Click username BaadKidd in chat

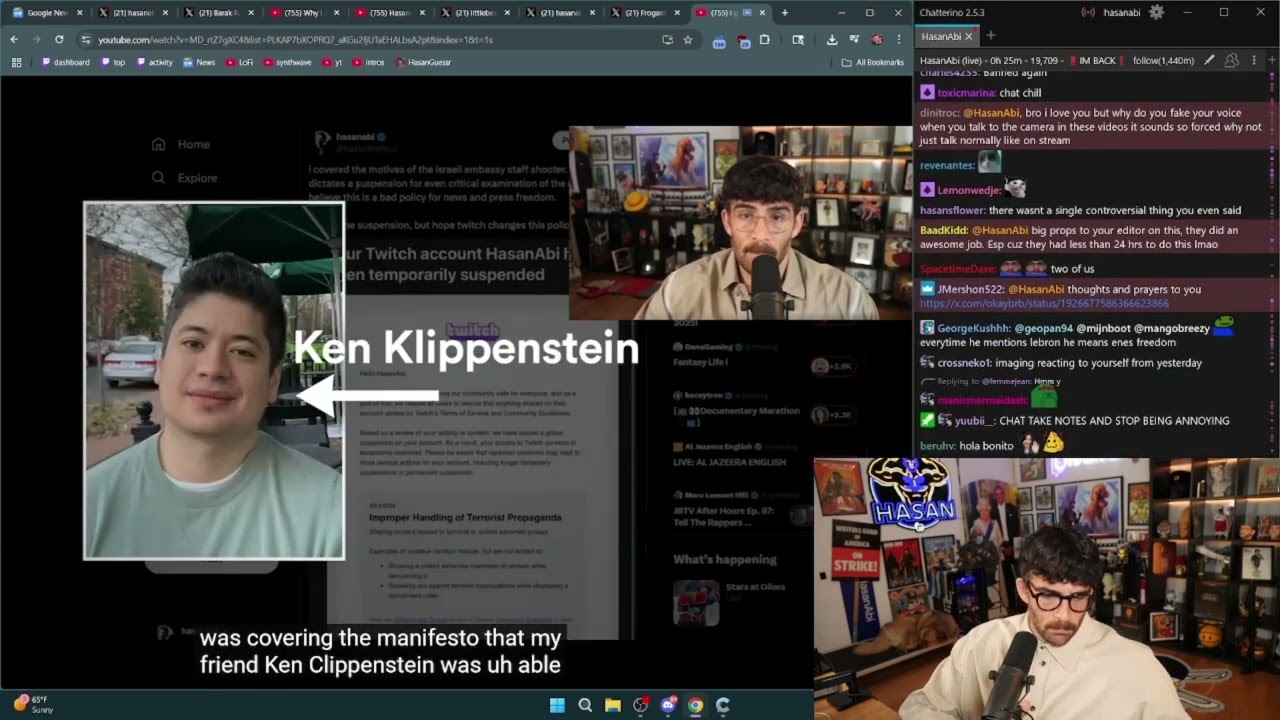pos(944,230)
